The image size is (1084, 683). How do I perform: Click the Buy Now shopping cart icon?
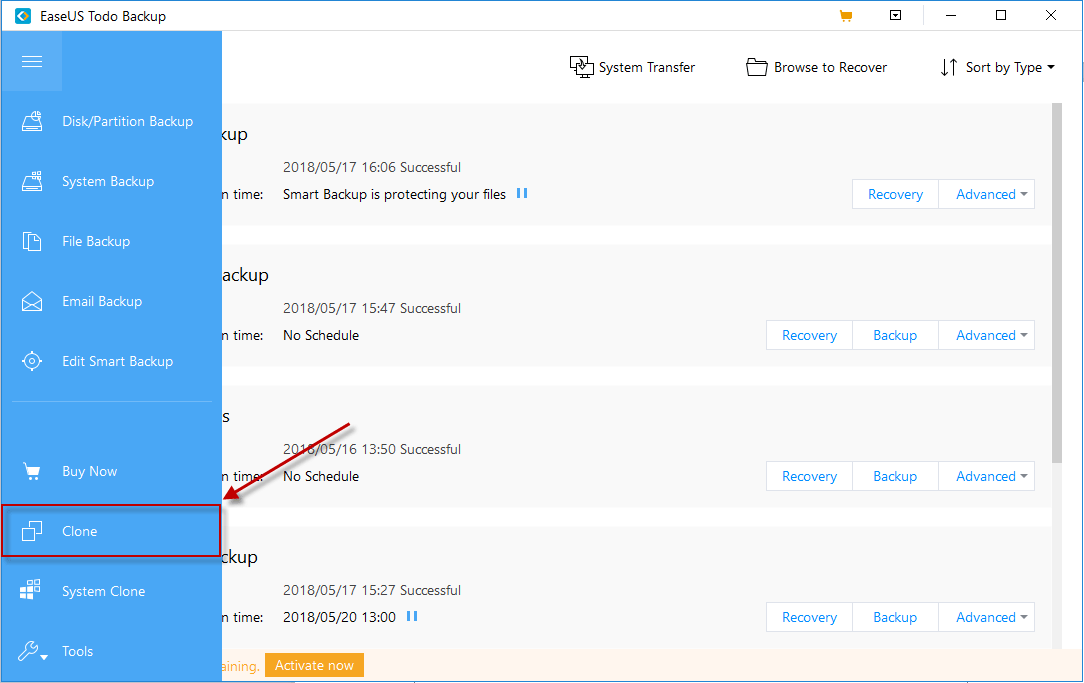click(x=32, y=471)
